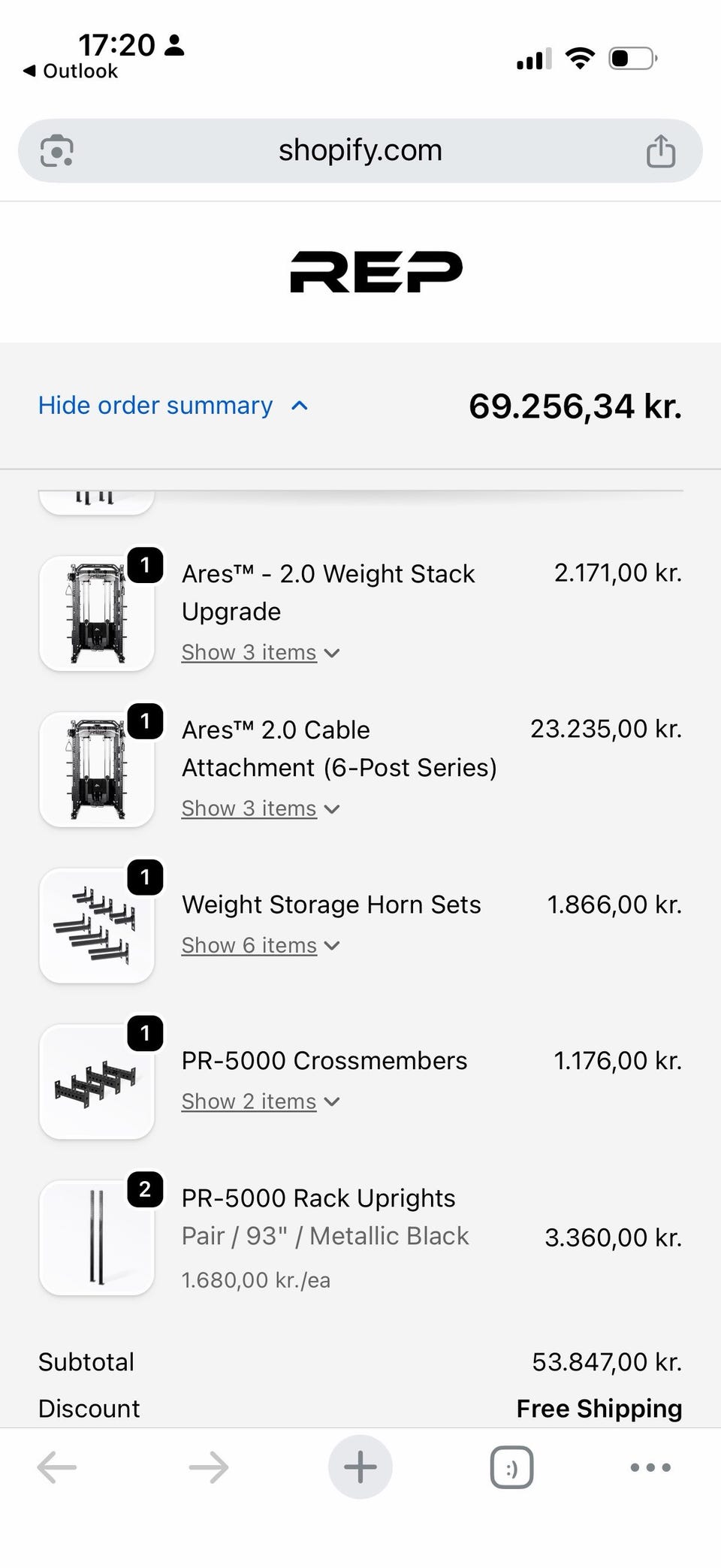The height and width of the screenshot is (1568, 721).
Task: Tap the Weight Storage Horn Sets thumbnail
Action: (x=97, y=926)
